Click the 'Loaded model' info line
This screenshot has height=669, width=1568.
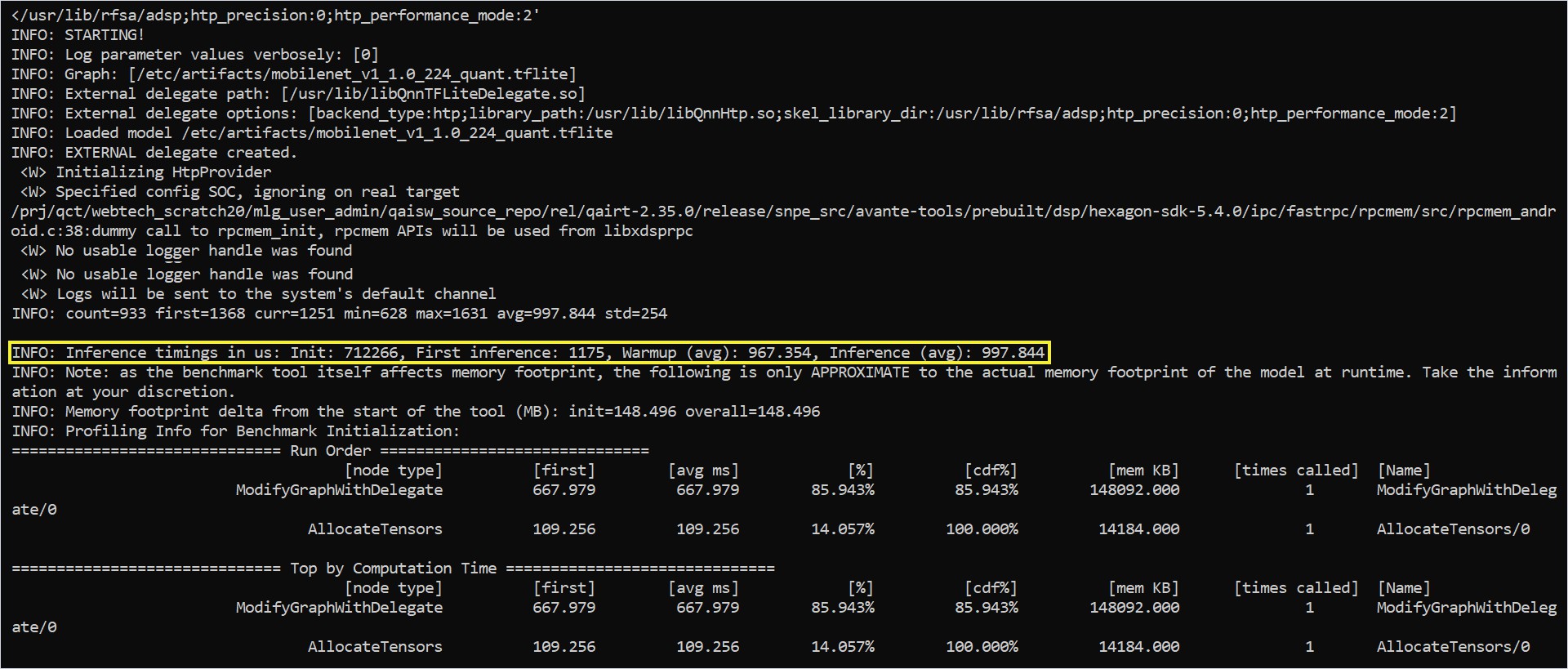(311, 133)
